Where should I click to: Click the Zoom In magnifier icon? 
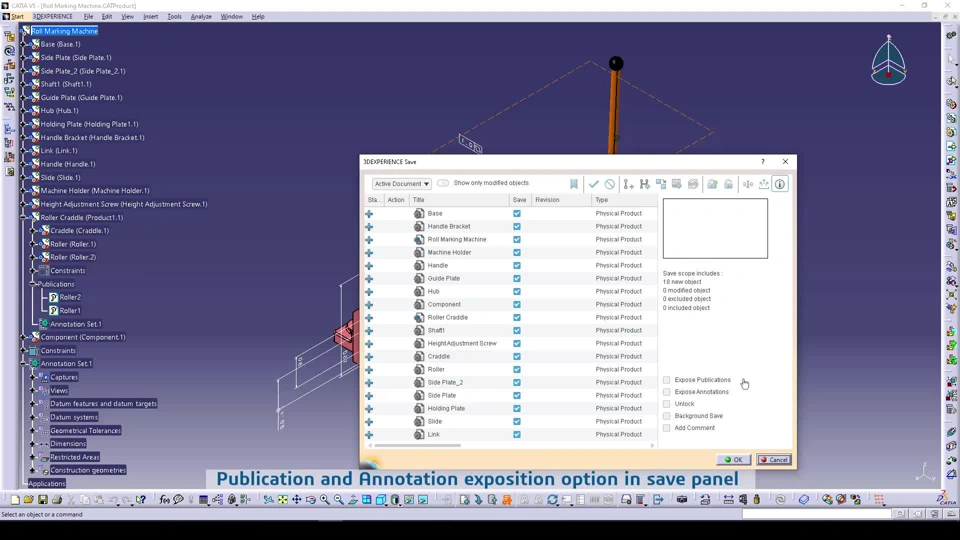coord(324,500)
